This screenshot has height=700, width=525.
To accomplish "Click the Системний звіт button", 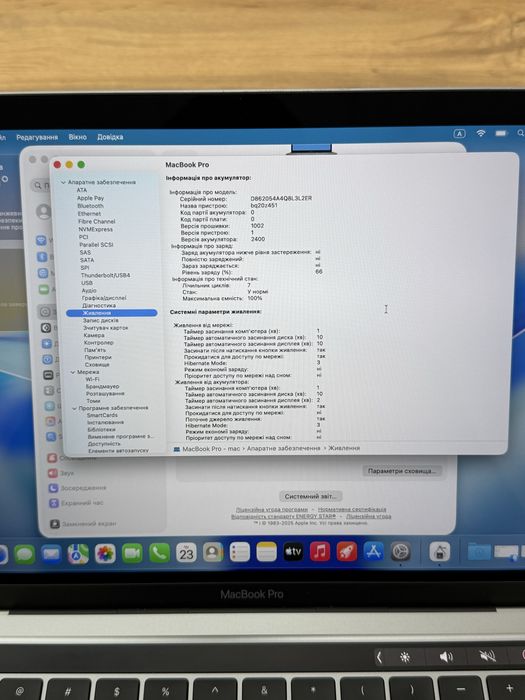I will pos(311,496).
